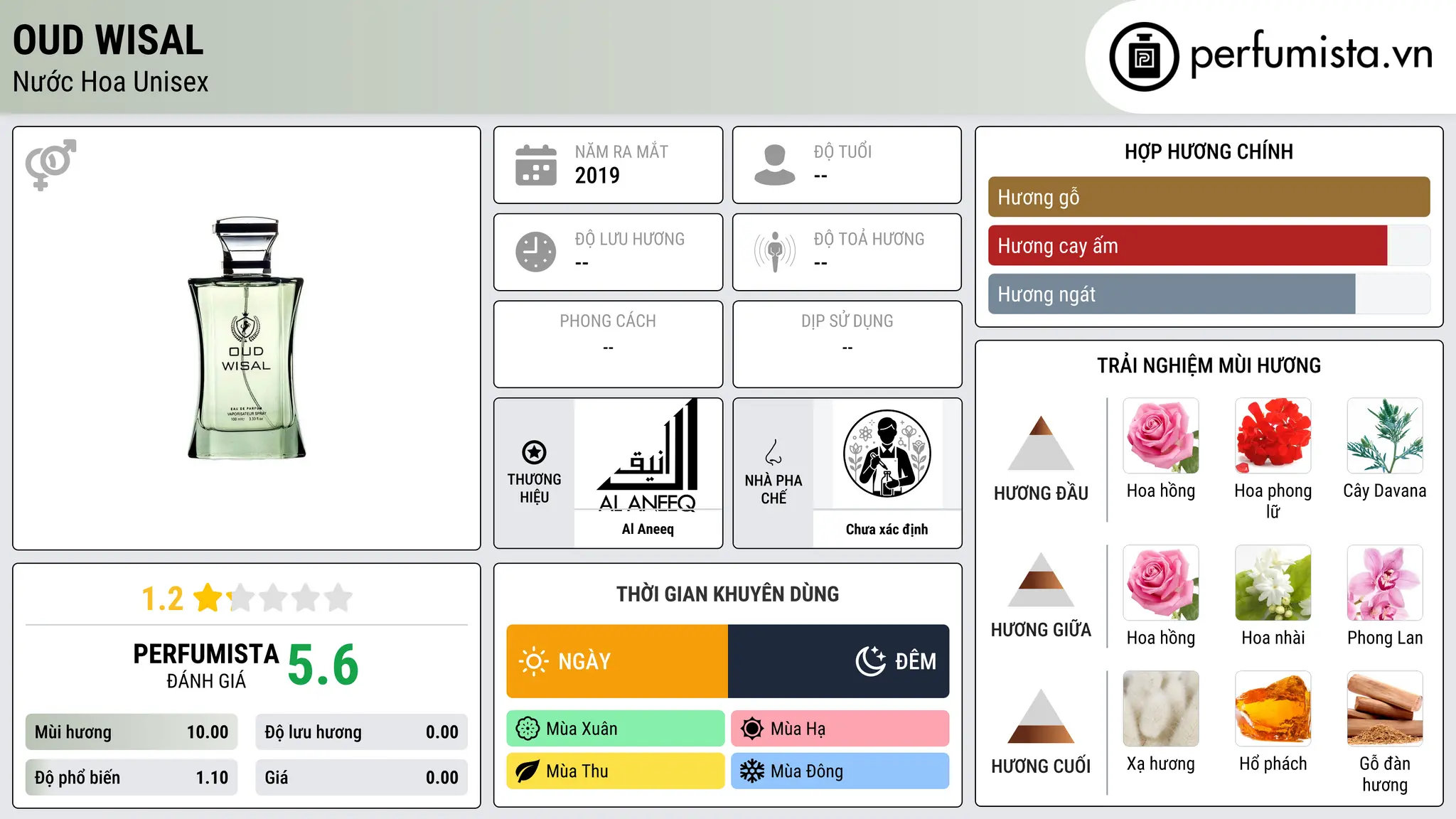Click the leaf icon for Mùa Thu

click(528, 771)
